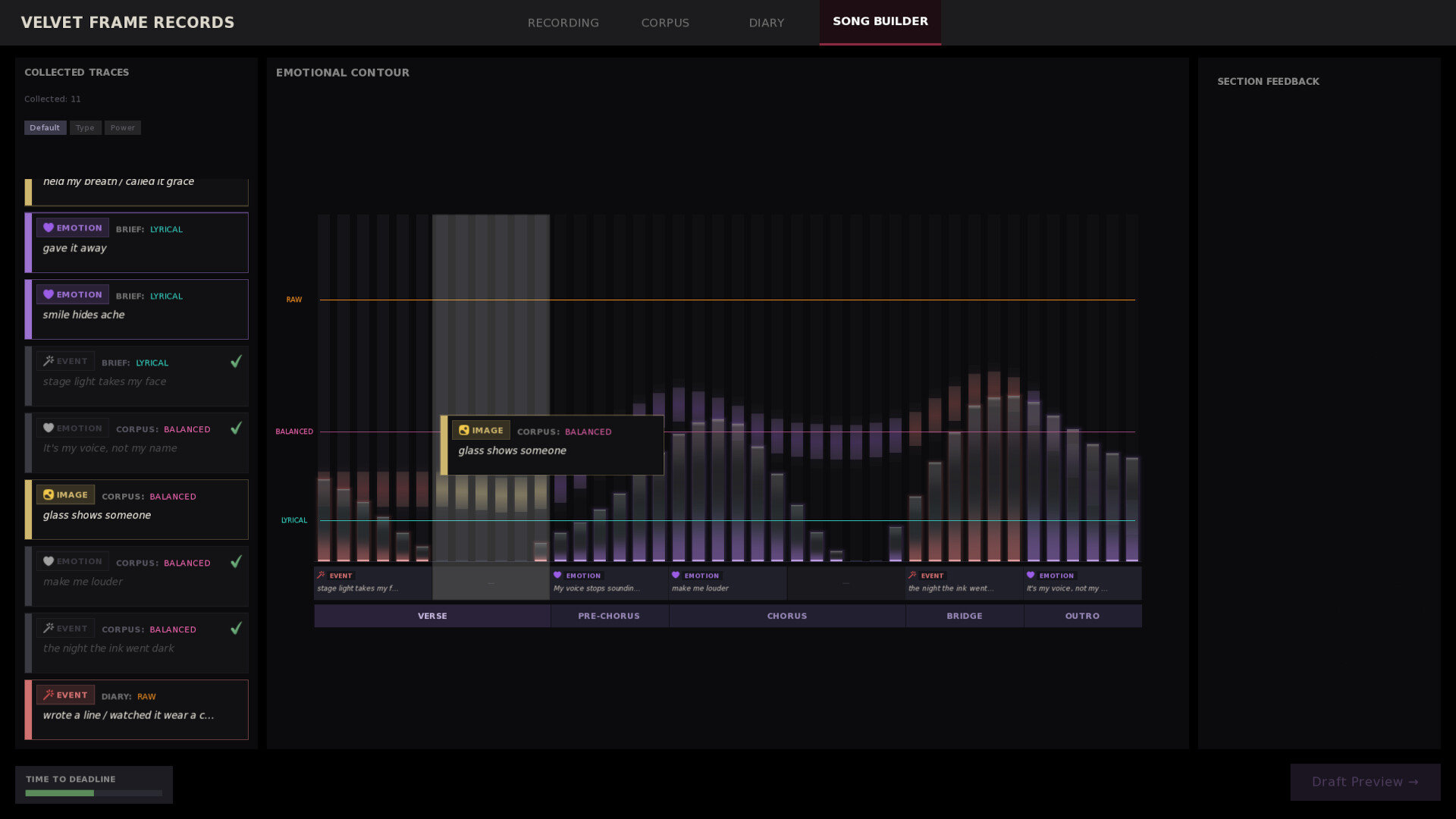This screenshot has width=1456, height=819.
Task: Click heart icon on 'gave it away' card
Action: point(49,227)
